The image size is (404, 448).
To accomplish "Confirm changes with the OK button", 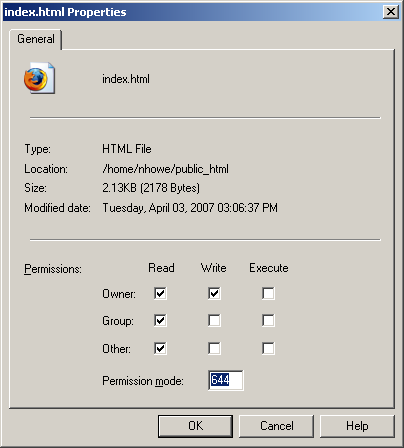I will pyautogui.click(x=195, y=426).
